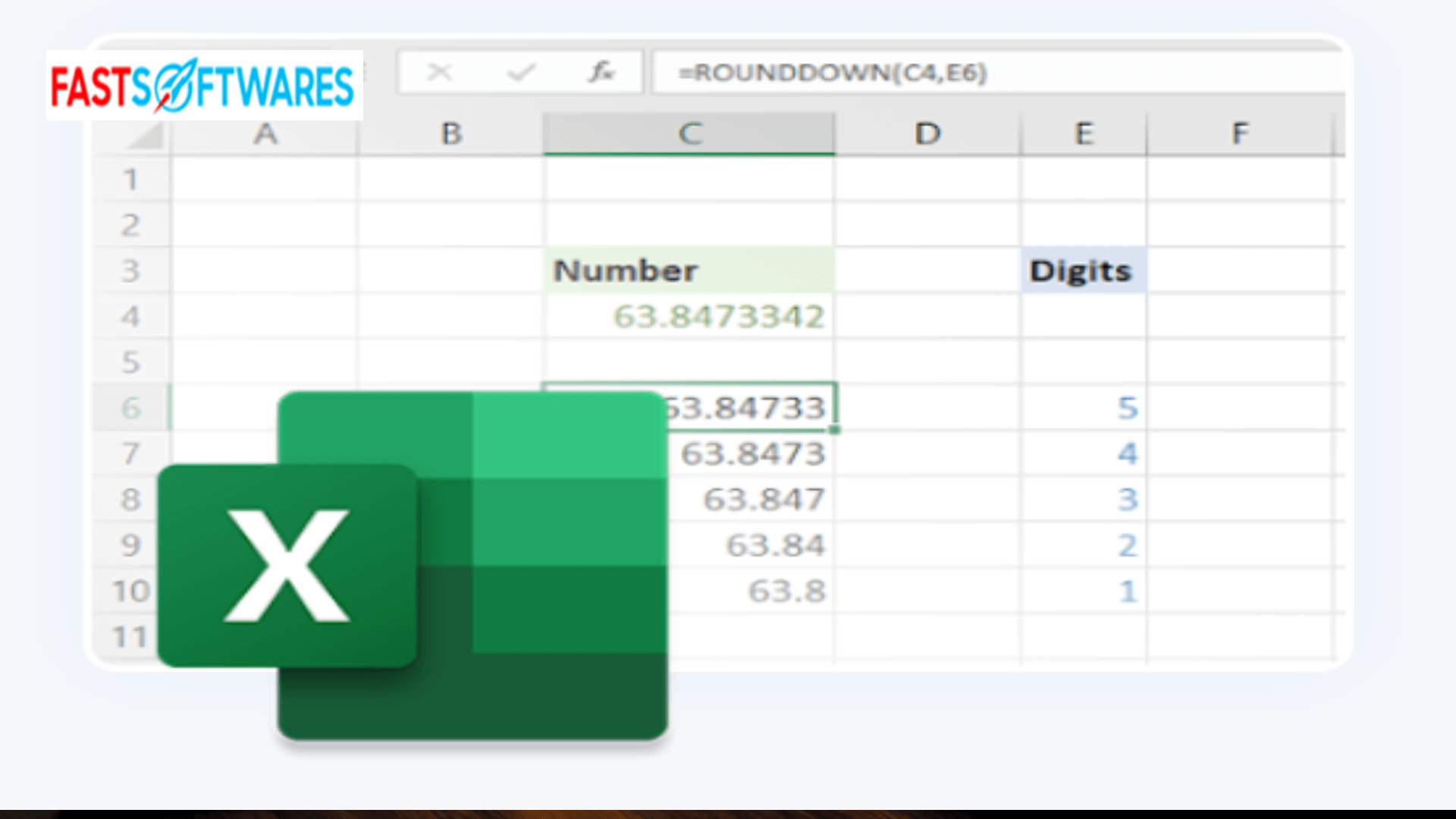Select row 11 header
This screenshot has width=1456, height=819.
click(x=130, y=636)
